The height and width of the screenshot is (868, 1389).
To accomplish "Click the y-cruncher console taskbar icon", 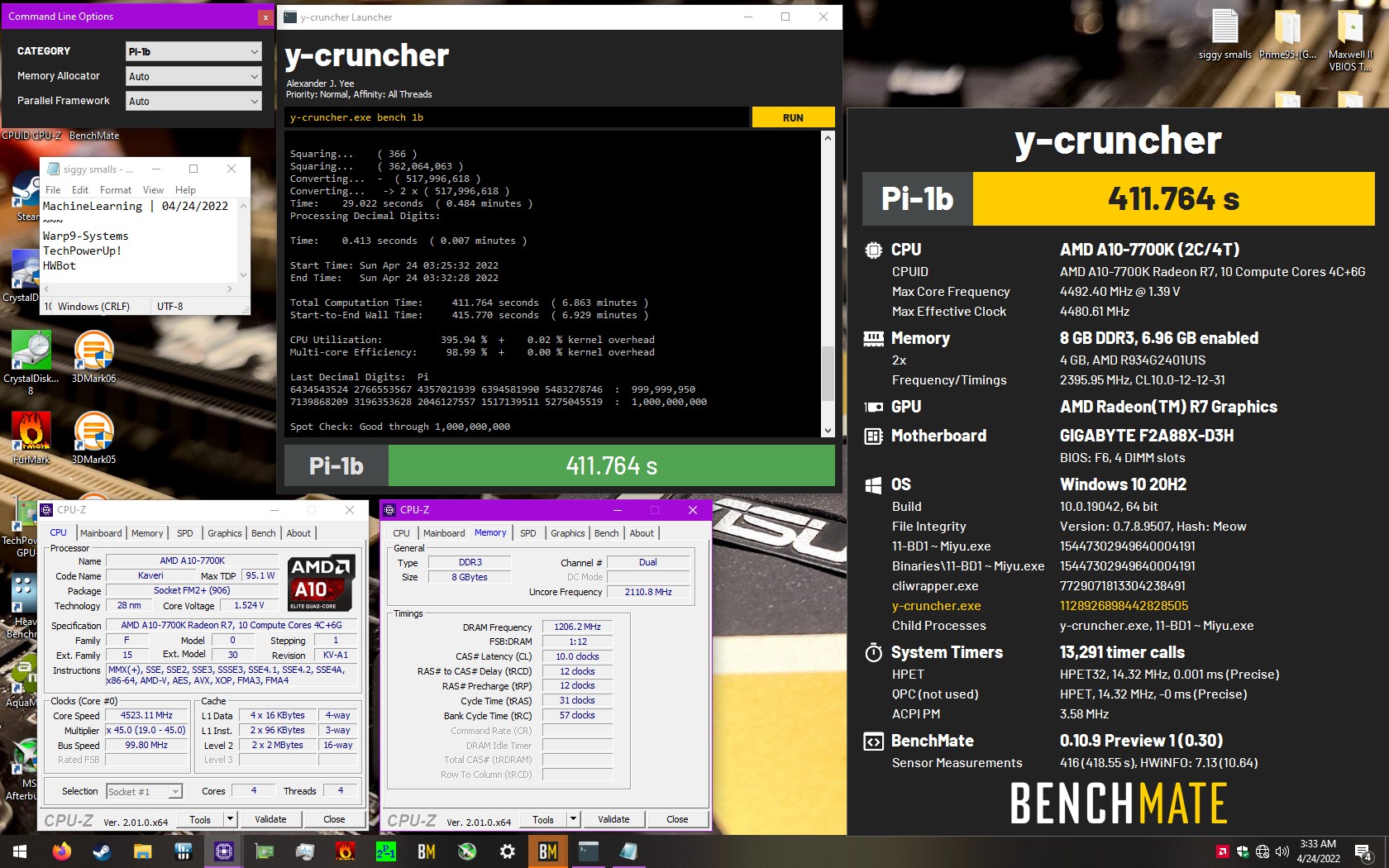I will [x=588, y=851].
